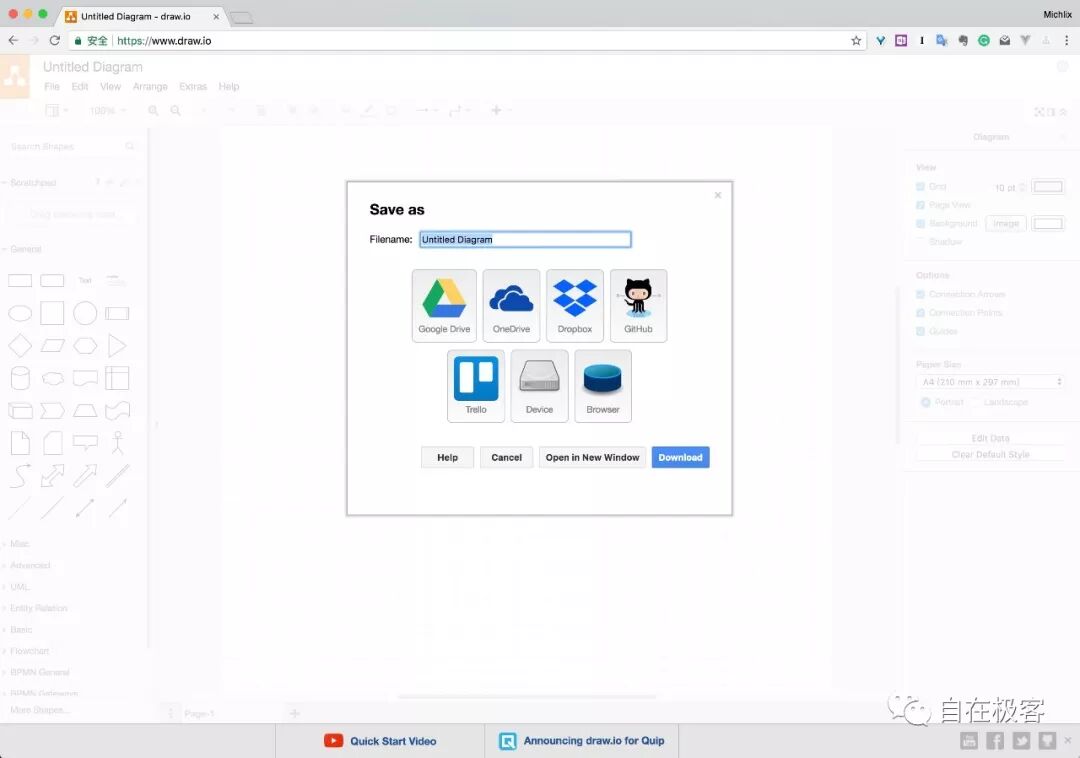This screenshot has height=758, width=1080.
Task: Collapse the General shapes section
Action: point(25,249)
